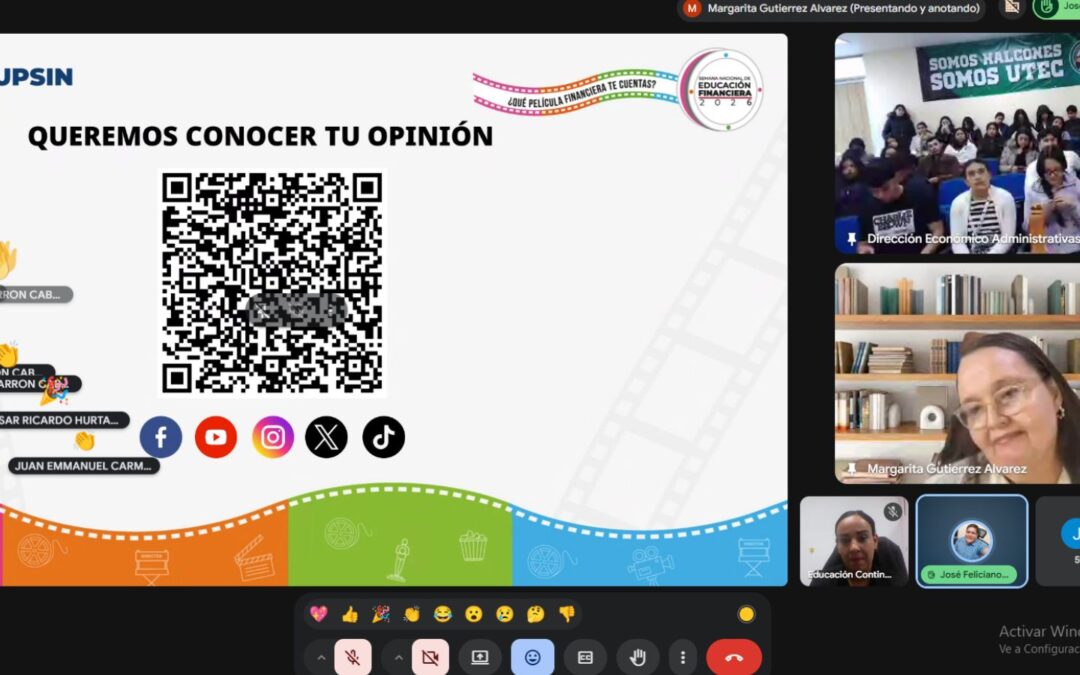Image resolution: width=1080 pixels, height=675 pixels.
Task: Select the Educación Contin... participant tile
Action: click(854, 541)
